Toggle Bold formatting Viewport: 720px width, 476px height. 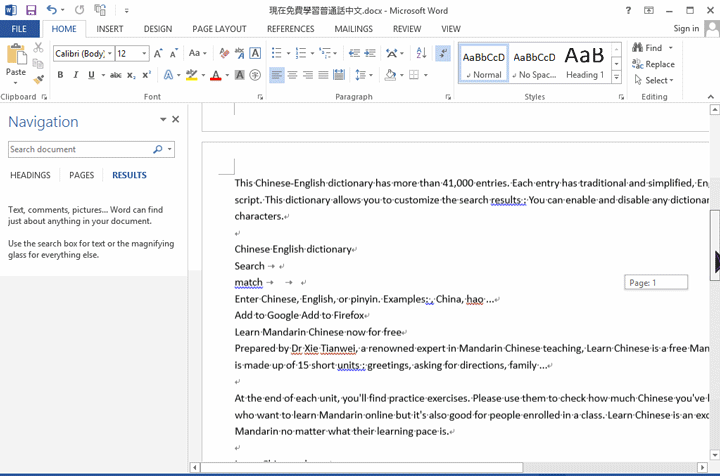(x=60, y=75)
